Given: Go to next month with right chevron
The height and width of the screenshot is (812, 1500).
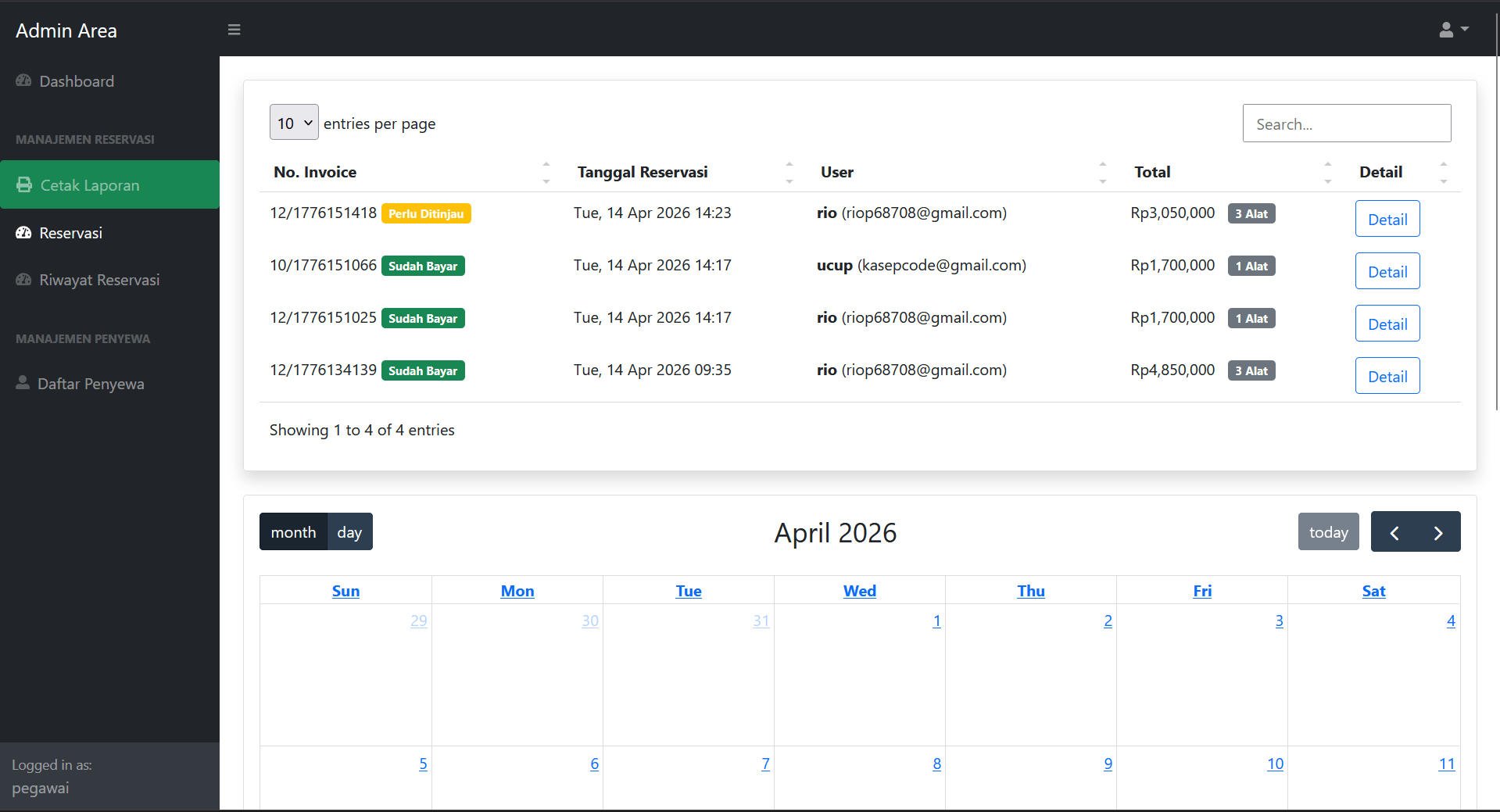Looking at the screenshot, I should point(1438,532).
